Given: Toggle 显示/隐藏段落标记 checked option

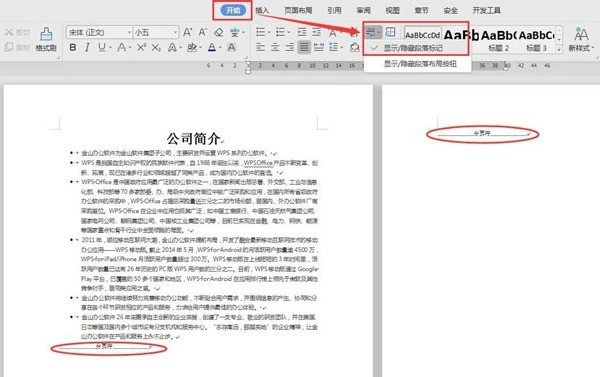Looking at the screenshot, I should (413, 48).
